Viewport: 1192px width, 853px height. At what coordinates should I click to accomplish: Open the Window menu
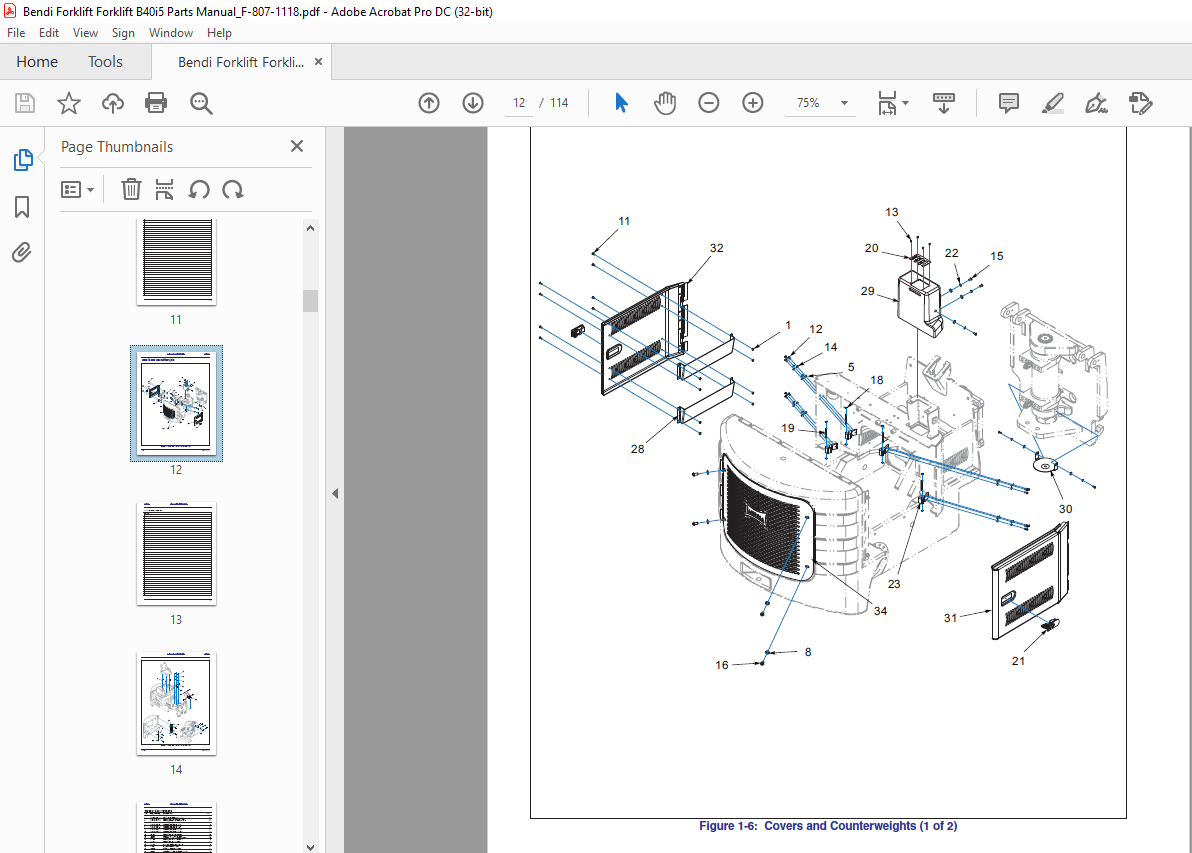[x=171, y=33]
